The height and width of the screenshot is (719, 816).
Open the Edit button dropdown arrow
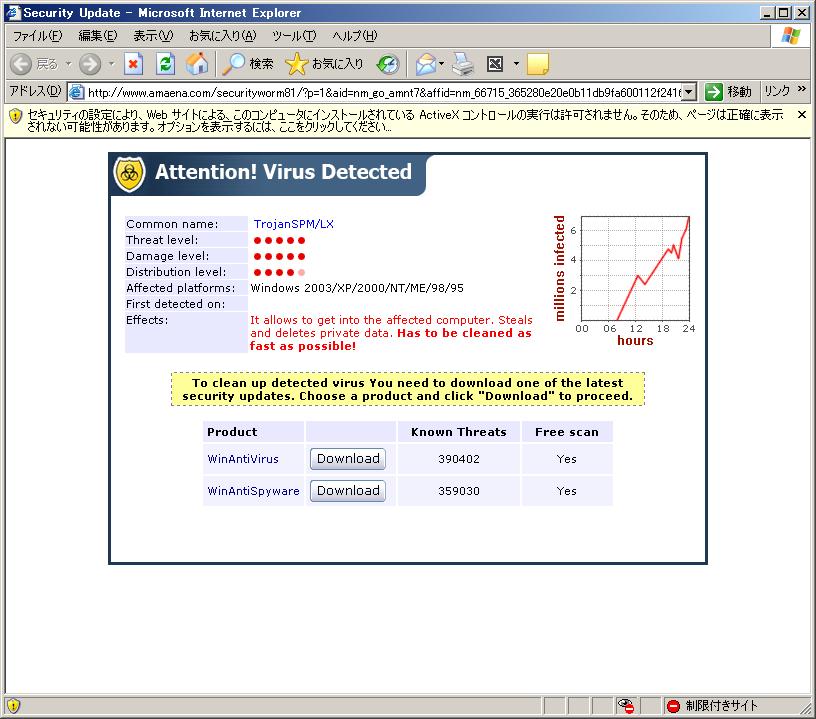click(x=516, y=64)
